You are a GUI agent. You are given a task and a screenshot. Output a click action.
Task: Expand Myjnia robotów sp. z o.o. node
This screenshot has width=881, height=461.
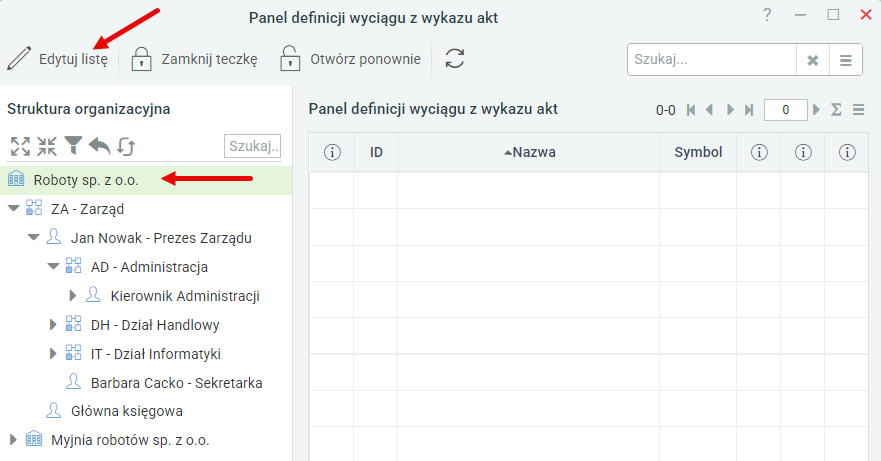click(13, 439)
